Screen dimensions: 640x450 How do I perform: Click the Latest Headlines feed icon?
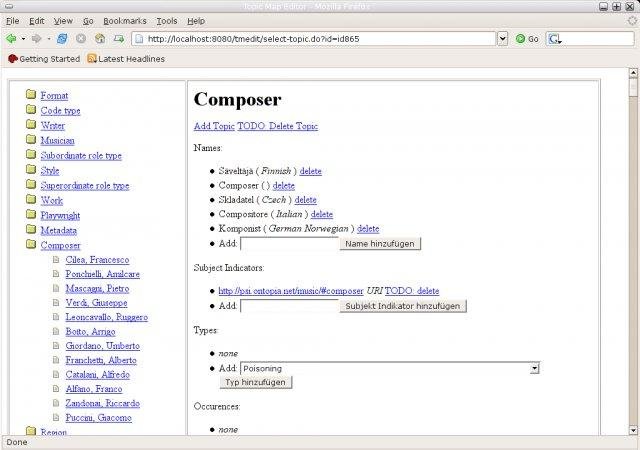[92, 59]
